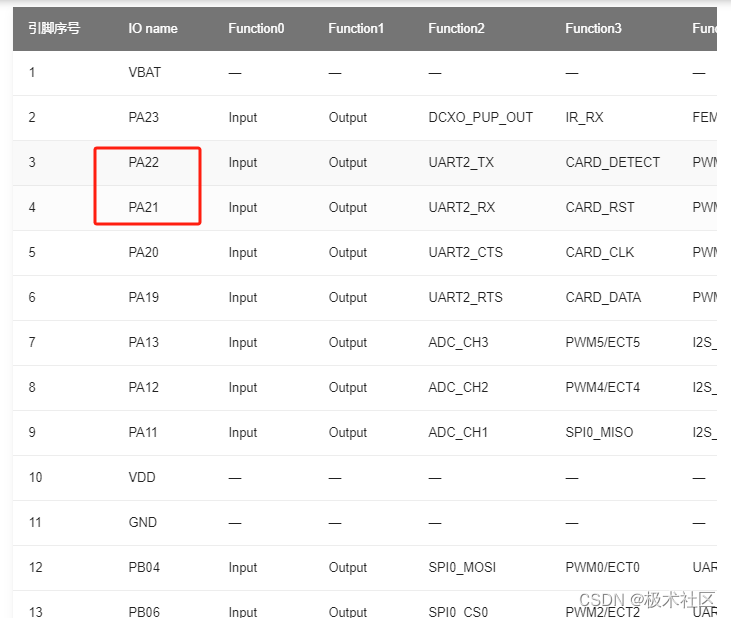The height and width of the screenshot is (618, 731).
Task: Click pin number 12 cell
Action: pos(35,567)
